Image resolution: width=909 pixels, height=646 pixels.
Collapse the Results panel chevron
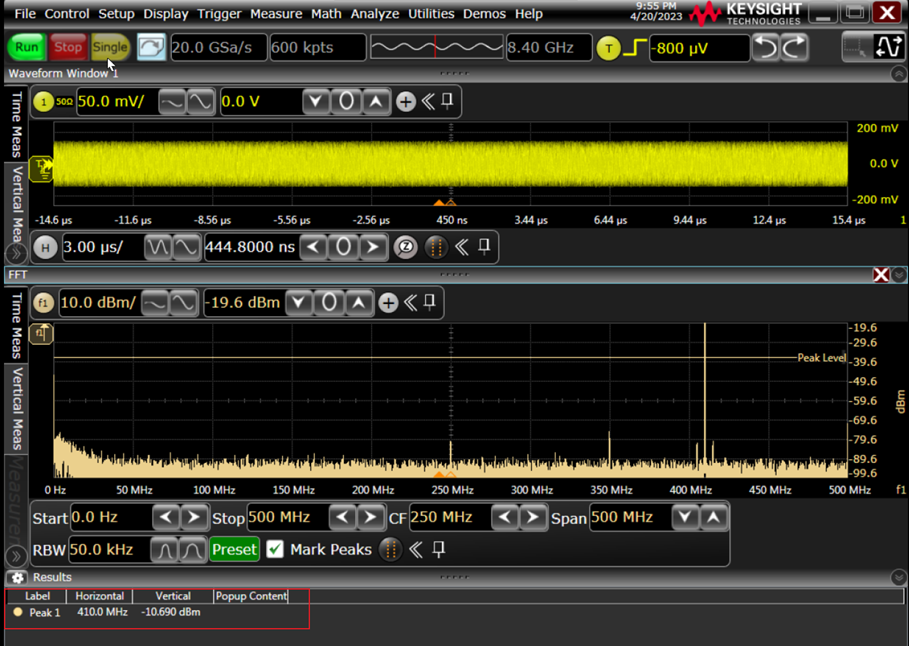(897, 577)
